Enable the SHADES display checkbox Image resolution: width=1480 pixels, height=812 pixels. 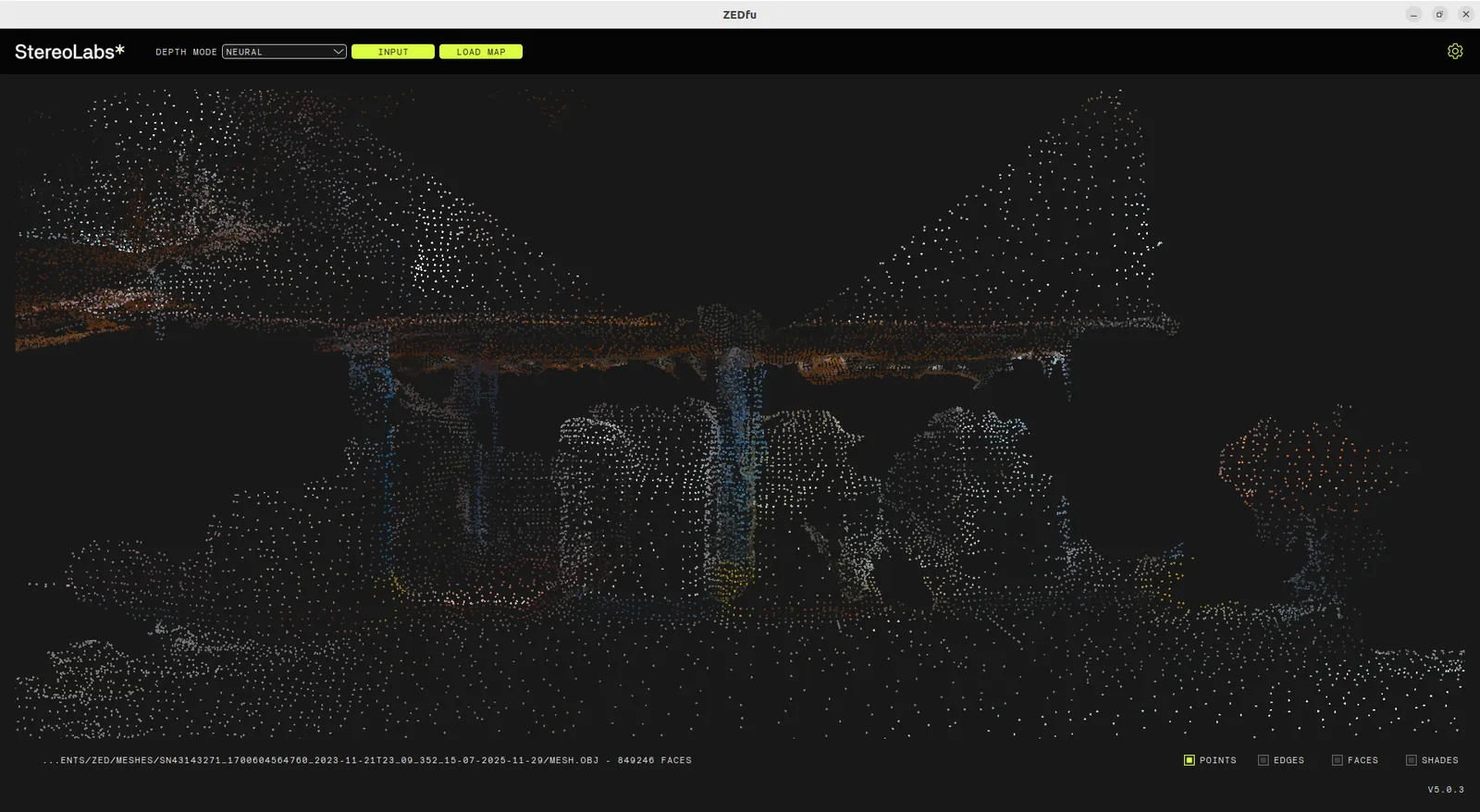point(1412,760)
